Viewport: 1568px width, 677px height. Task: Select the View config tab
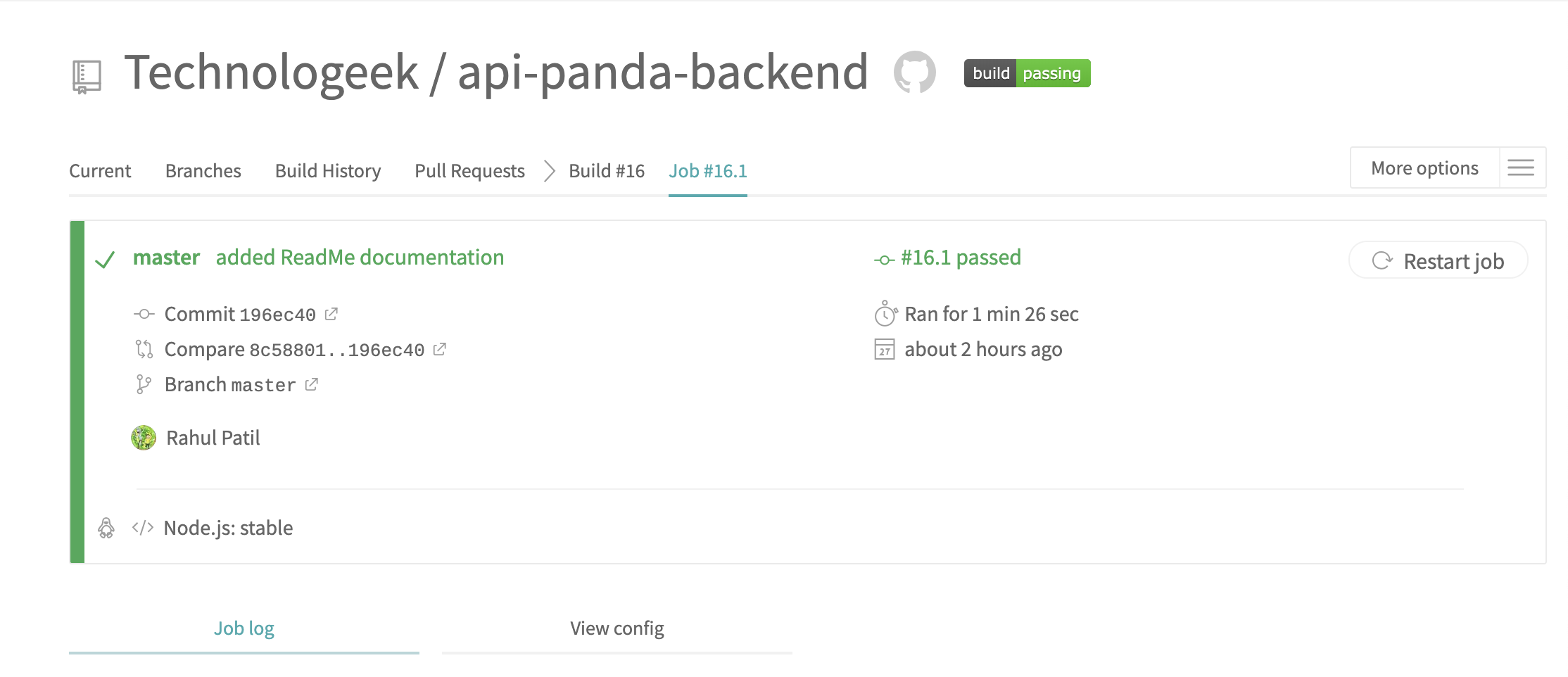tap(617, 628)
